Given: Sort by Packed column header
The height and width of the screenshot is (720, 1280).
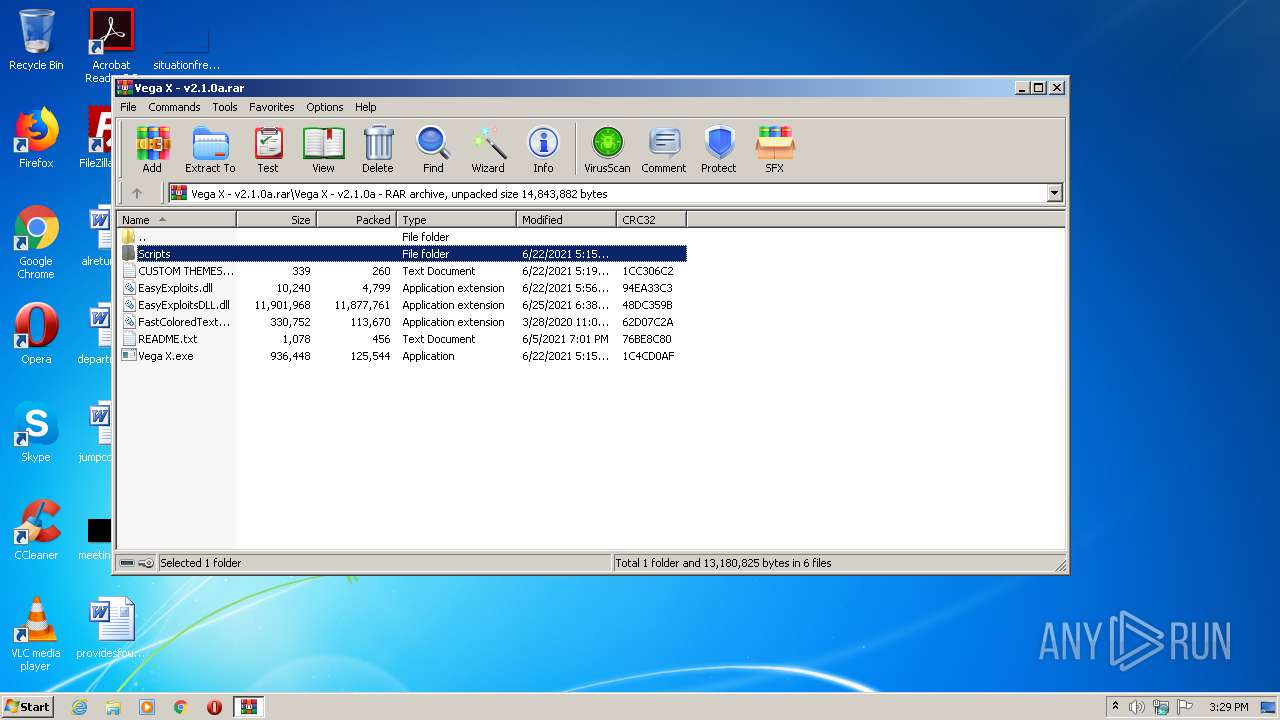Looking at the screenshot, I should tap(357, 219).
